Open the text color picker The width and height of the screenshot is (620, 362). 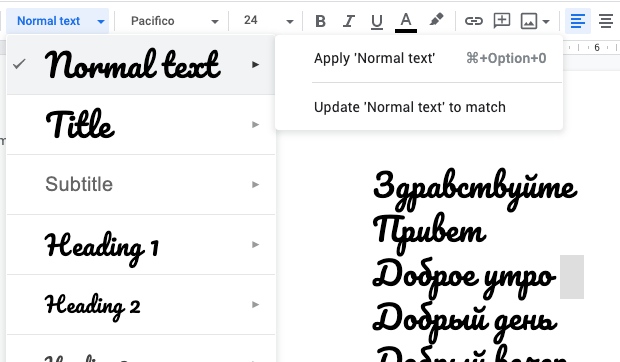[406, 22]
